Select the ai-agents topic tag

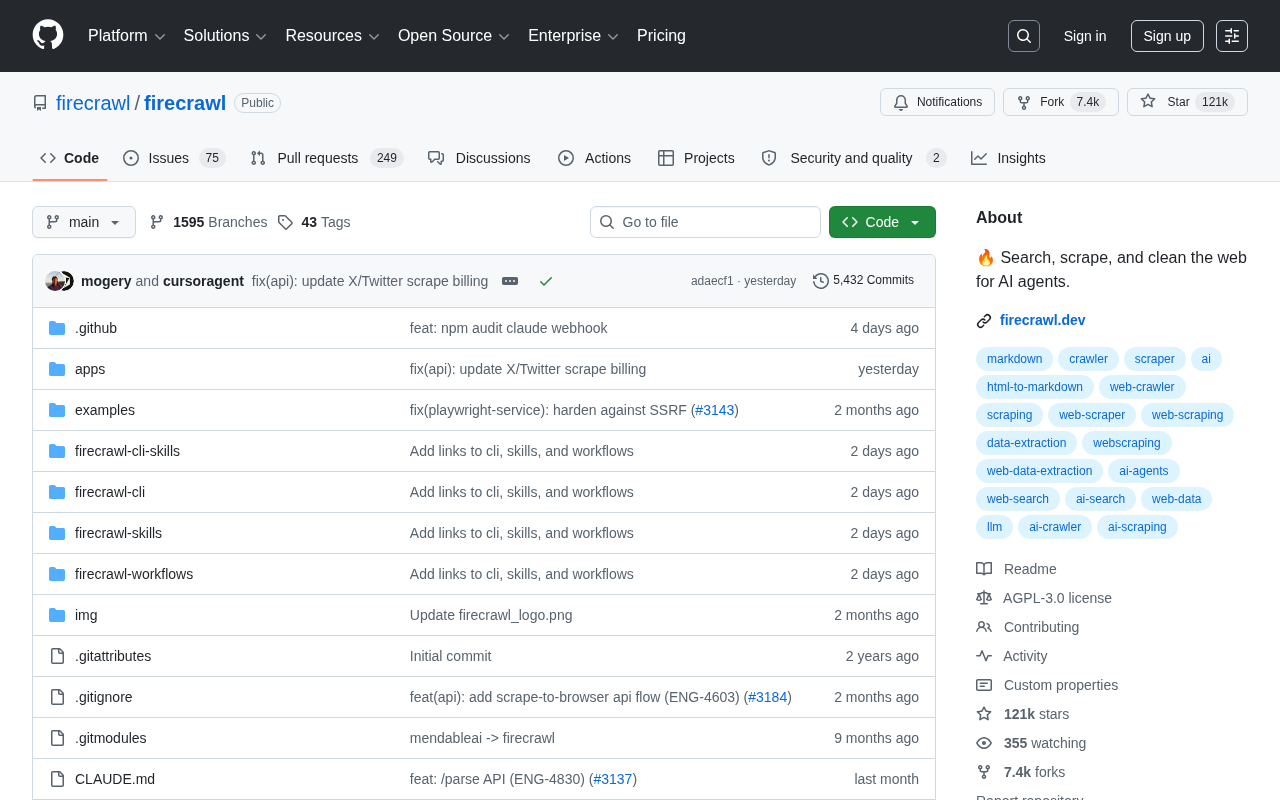1144,471
